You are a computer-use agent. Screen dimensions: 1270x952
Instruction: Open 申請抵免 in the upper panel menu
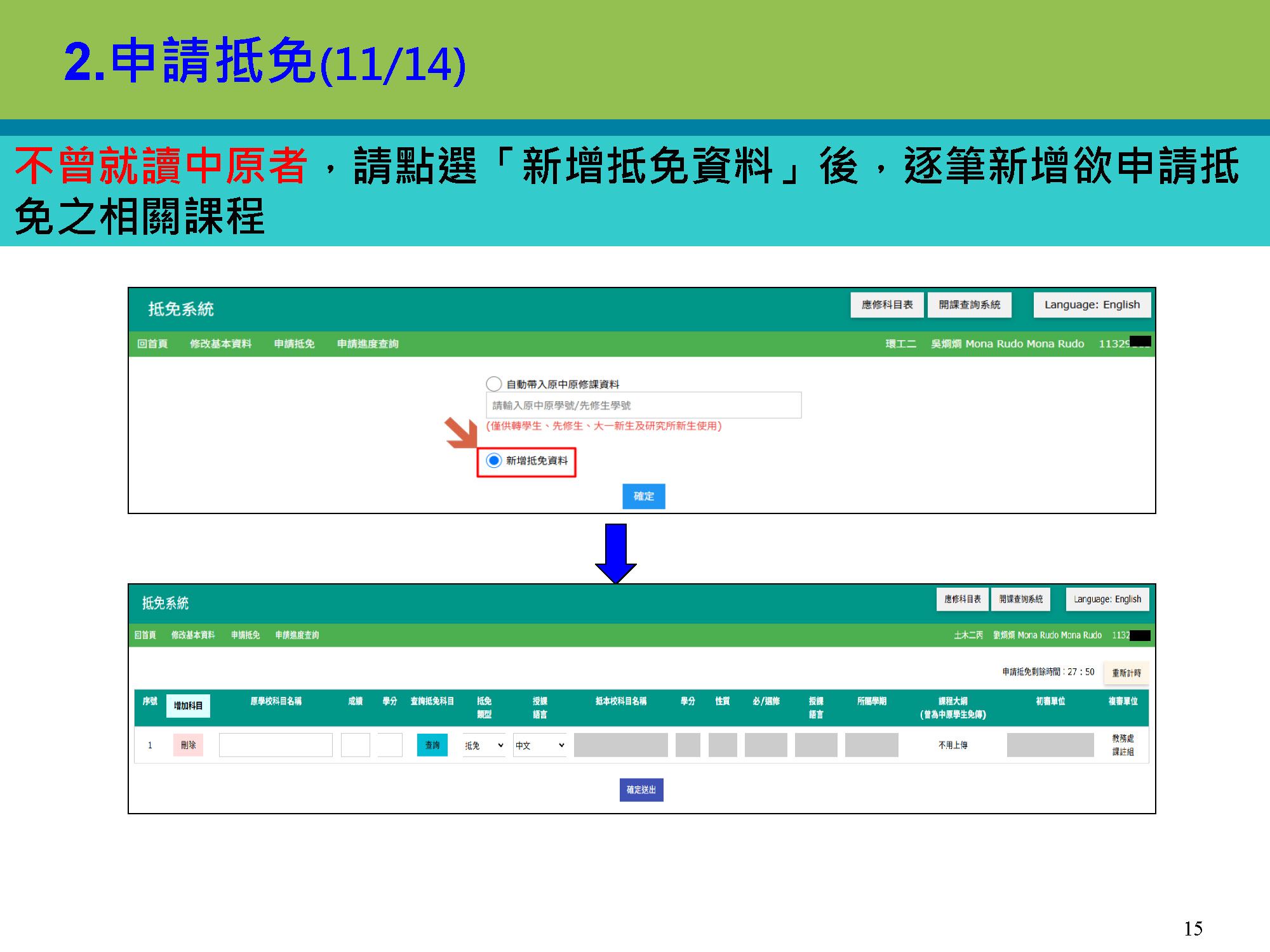[294, 344]
